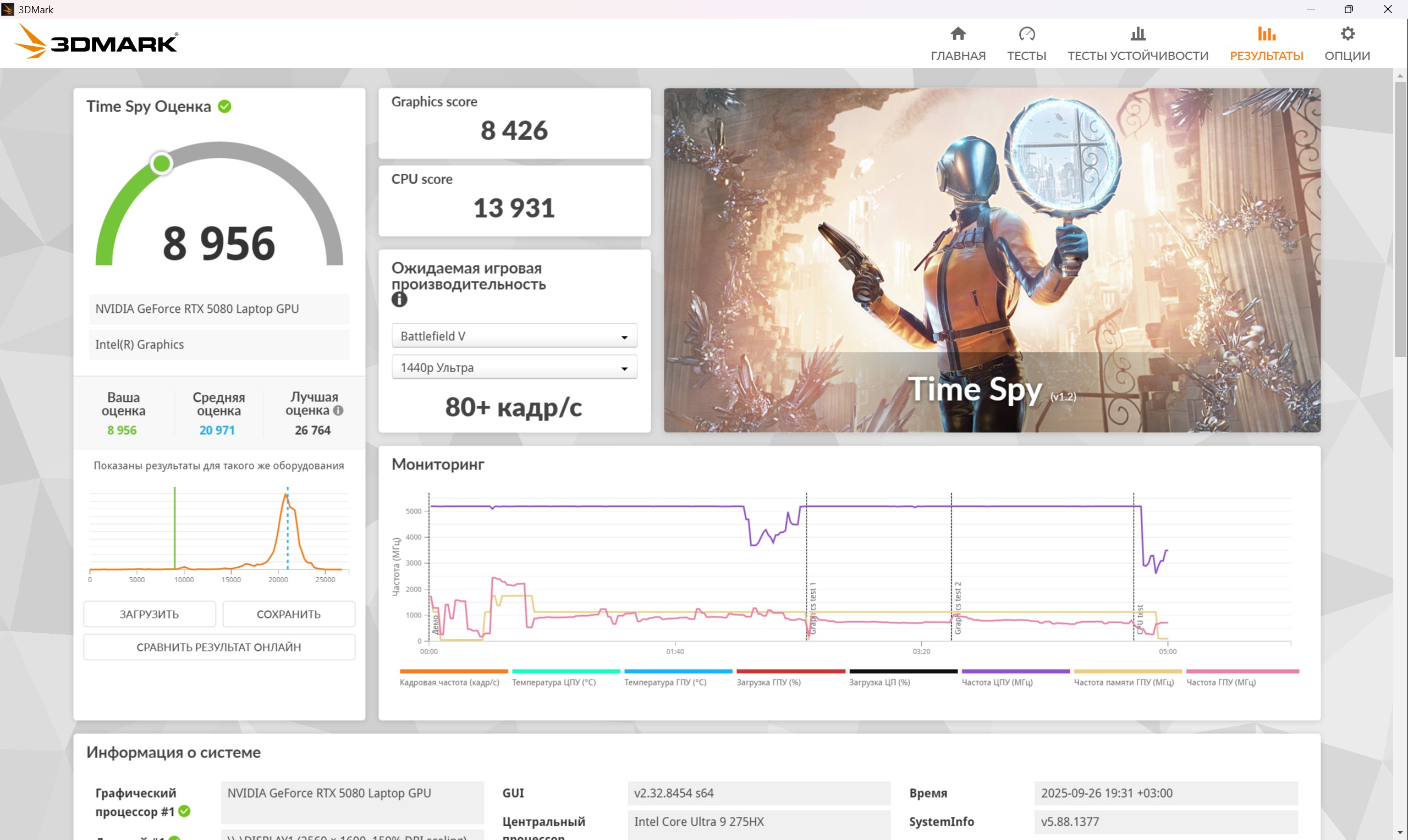Screen dimensions: 1408x840
Task: Click the 3DMark app icon in title bar
Action: [8, 9]
